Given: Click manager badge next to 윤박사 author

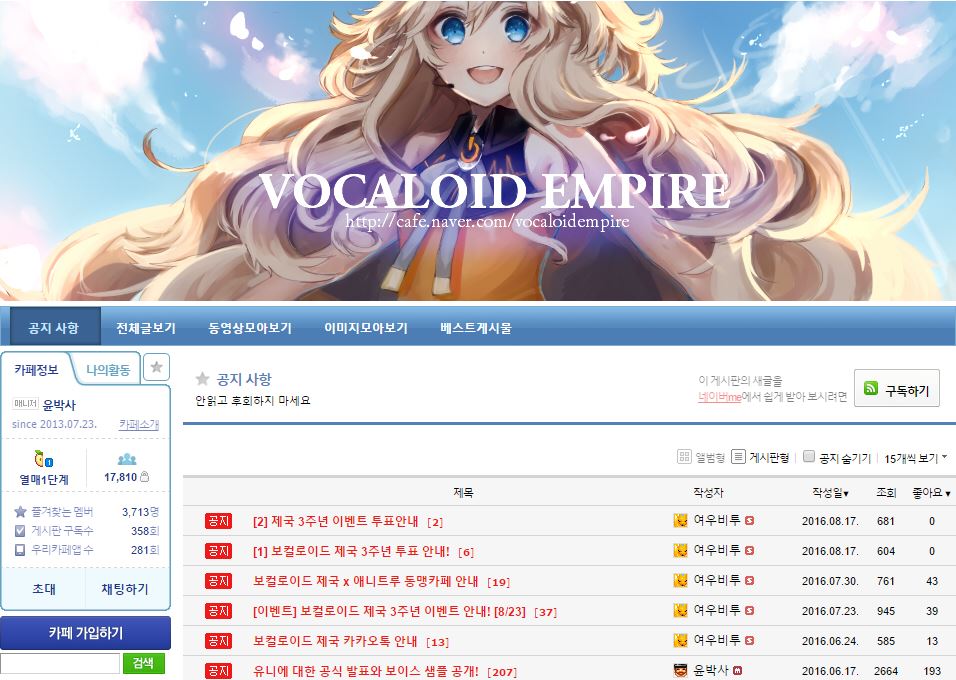Looking at the screenshot, I should (737, 670).
